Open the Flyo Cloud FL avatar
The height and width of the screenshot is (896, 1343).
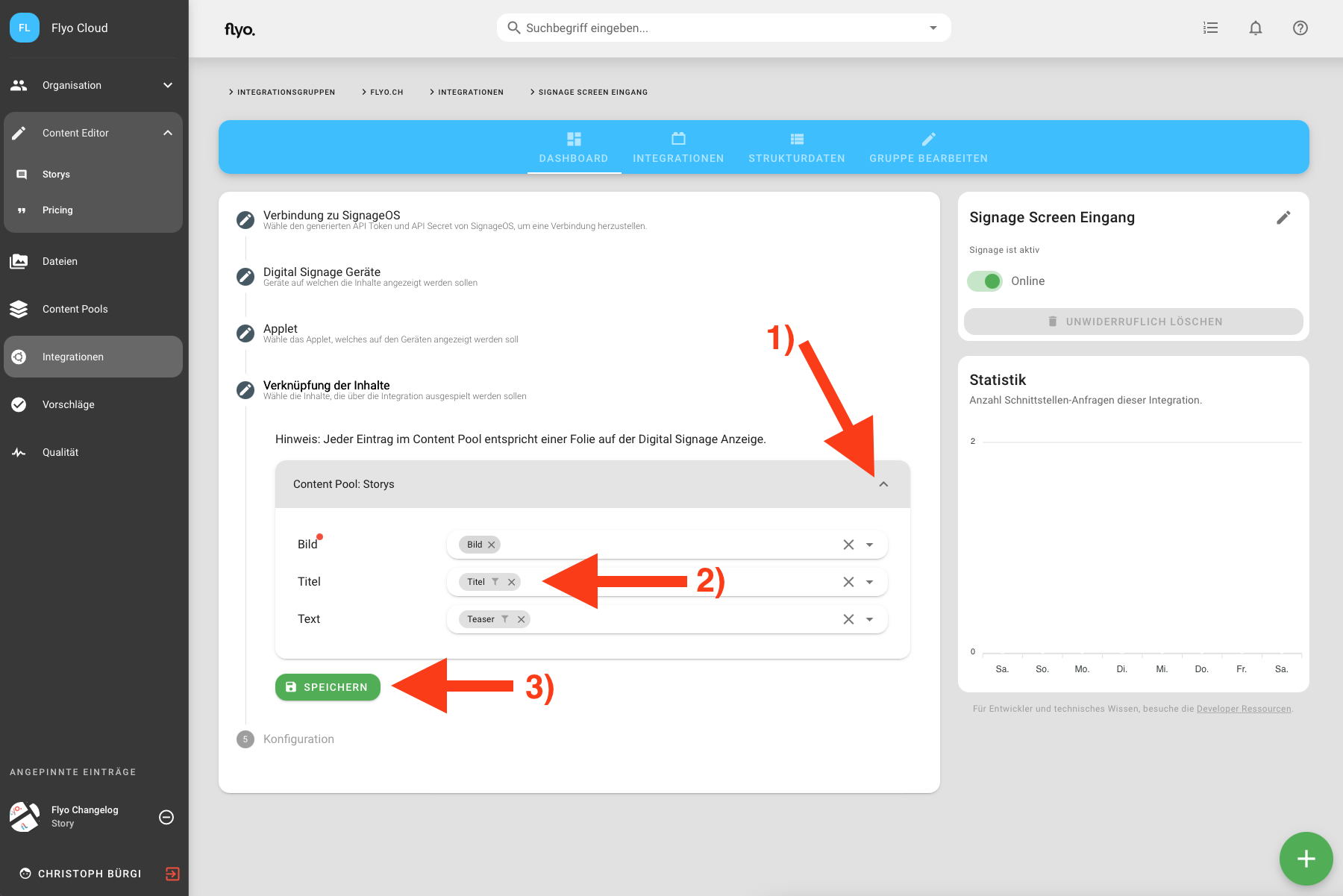tap(25, 28)
